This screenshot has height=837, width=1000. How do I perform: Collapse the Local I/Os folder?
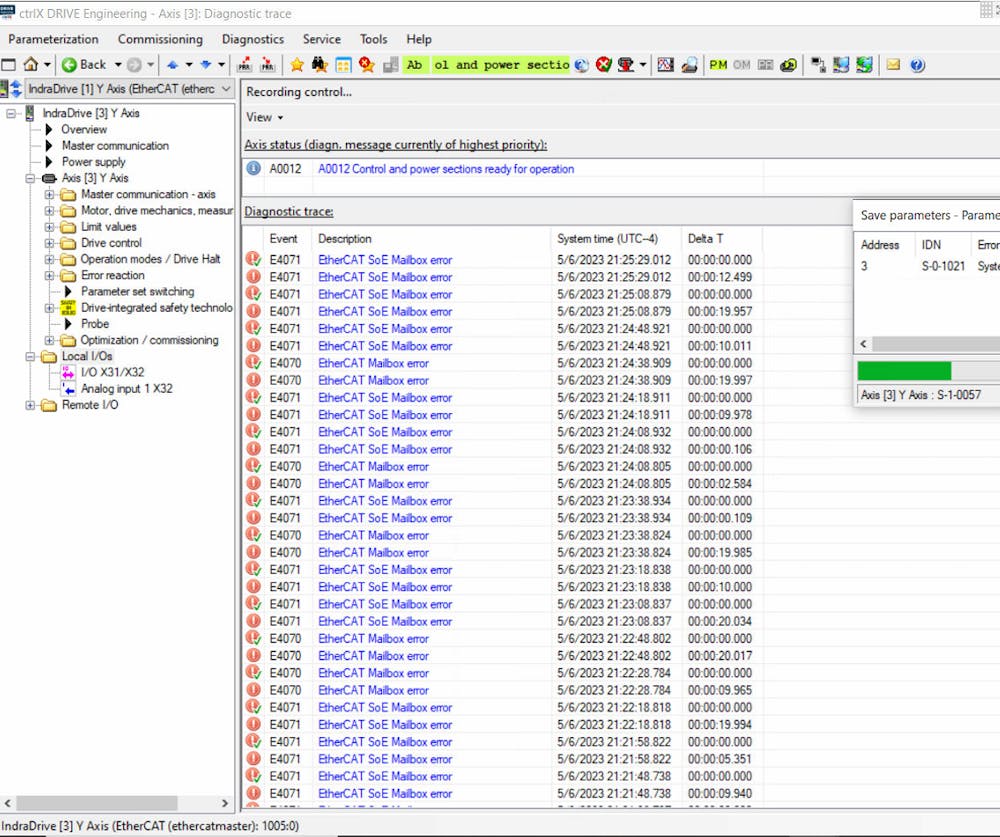31,356
